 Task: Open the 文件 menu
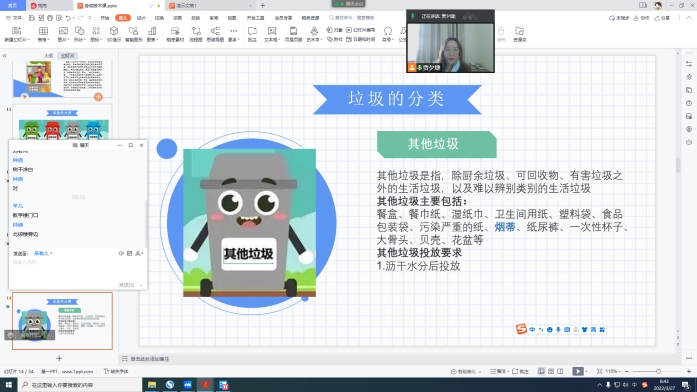pos(14,18)
